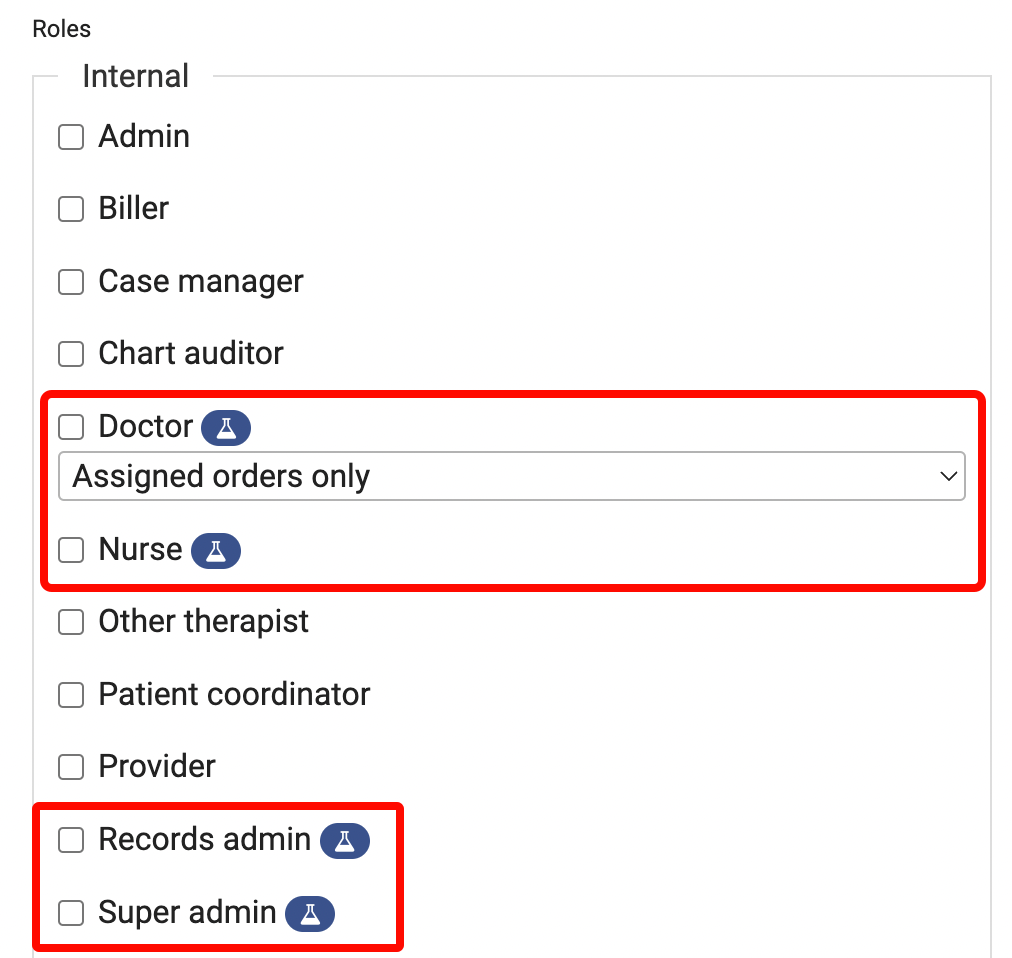Viewport: 1012px width, 958px height.
Task: Tick the Provider checkbox
Action: click(x=71, y=767)
